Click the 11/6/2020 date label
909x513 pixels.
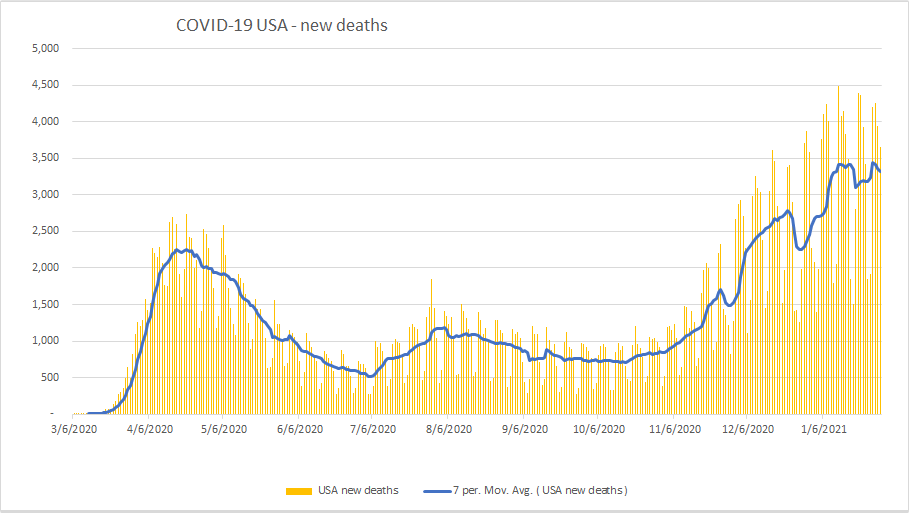click(x=675, y=430)
